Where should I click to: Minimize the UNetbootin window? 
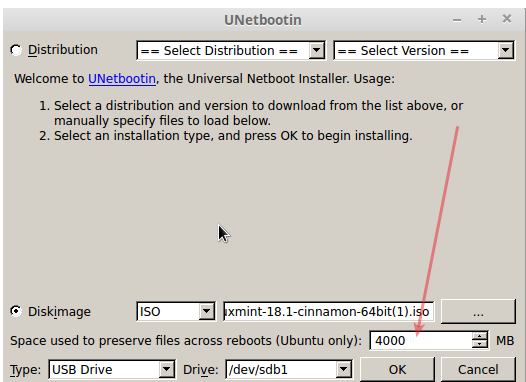coord(457,20)
